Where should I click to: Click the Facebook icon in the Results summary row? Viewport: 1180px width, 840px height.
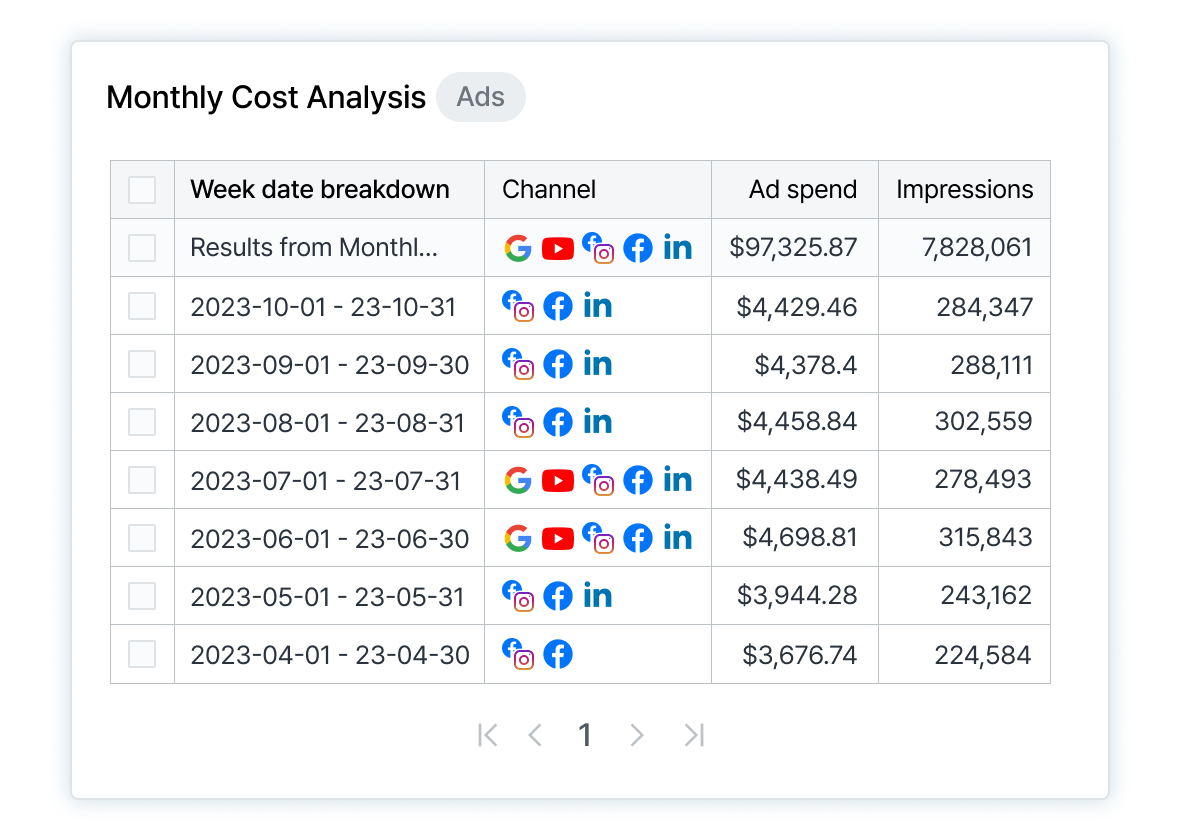(638, 247)
